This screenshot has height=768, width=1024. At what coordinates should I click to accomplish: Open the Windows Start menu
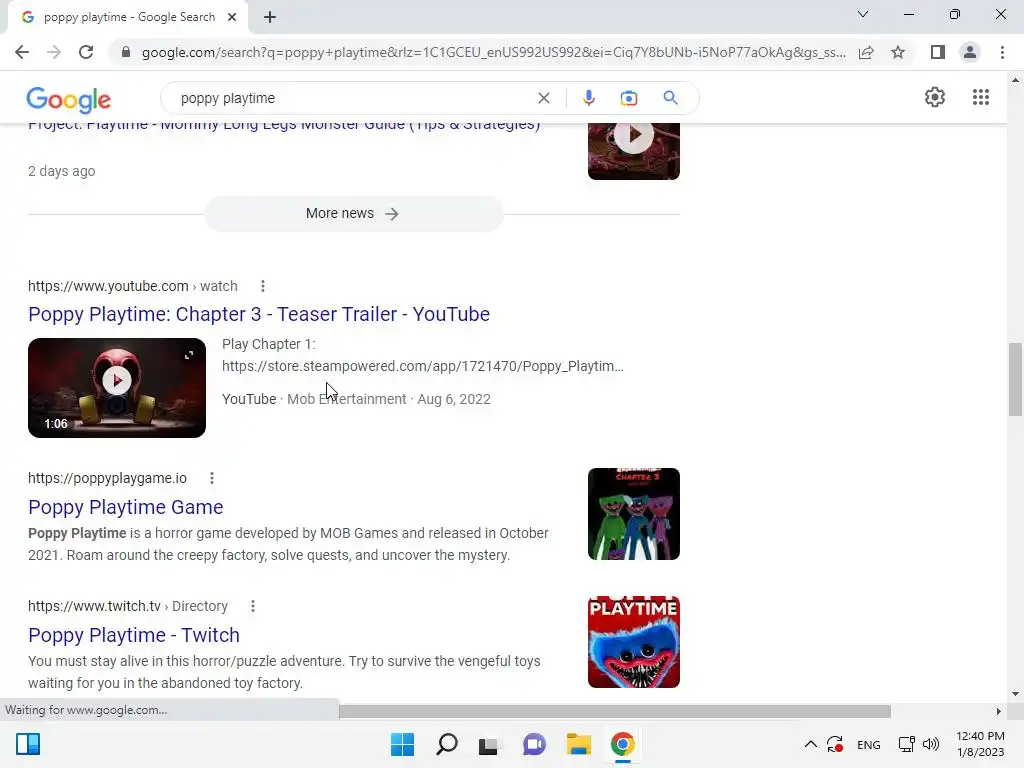(402, 744)
